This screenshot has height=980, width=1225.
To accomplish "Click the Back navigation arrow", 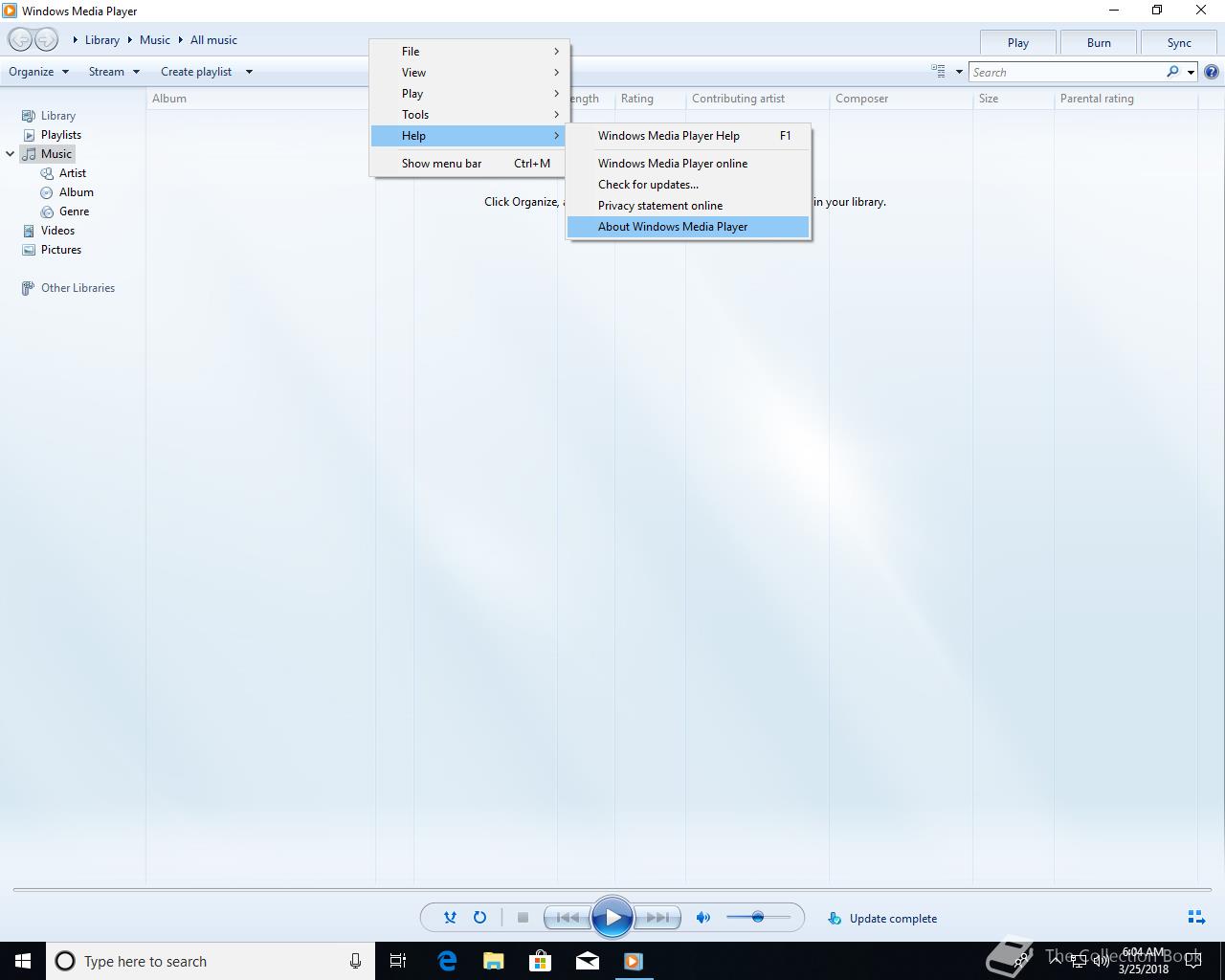I will 20,40.
